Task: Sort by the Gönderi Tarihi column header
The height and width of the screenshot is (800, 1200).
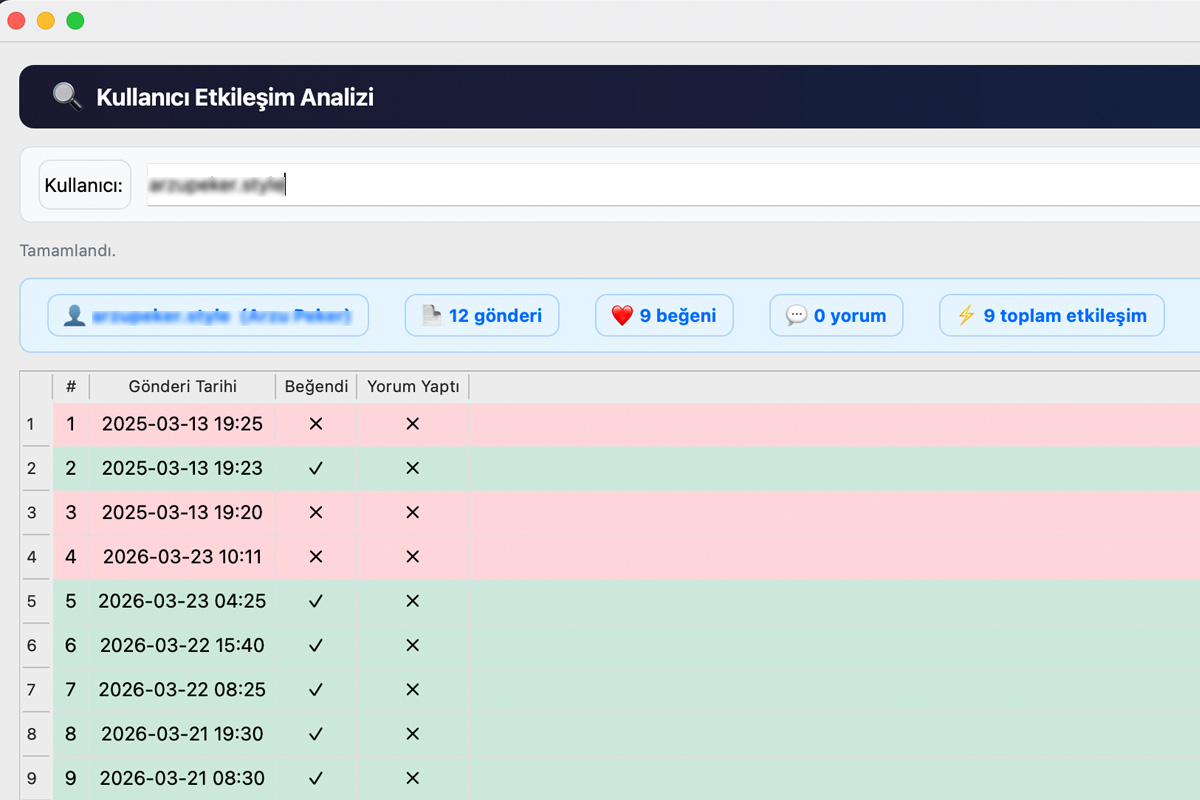Action: [x=182, y=387]
